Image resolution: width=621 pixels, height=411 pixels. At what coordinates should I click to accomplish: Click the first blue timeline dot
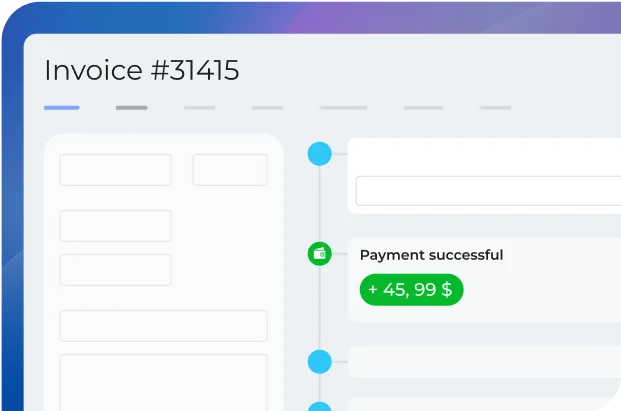319,153
